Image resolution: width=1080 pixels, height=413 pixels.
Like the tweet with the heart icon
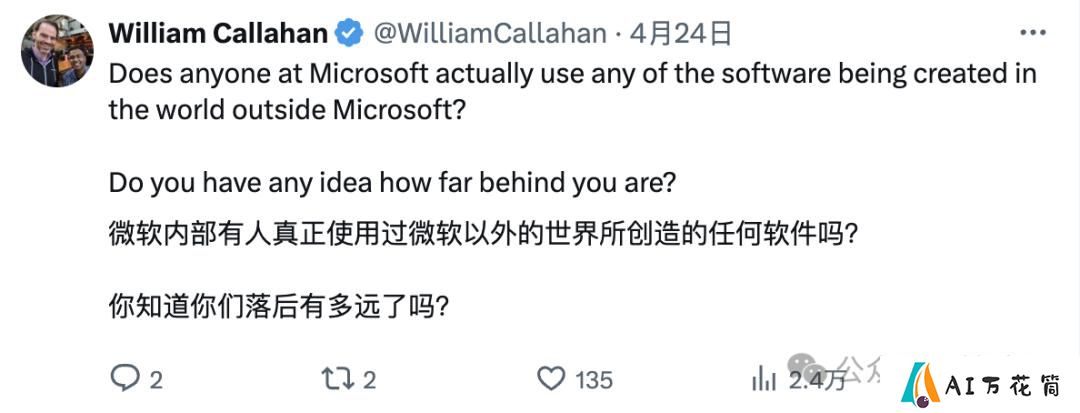click(x=551, y=379)
